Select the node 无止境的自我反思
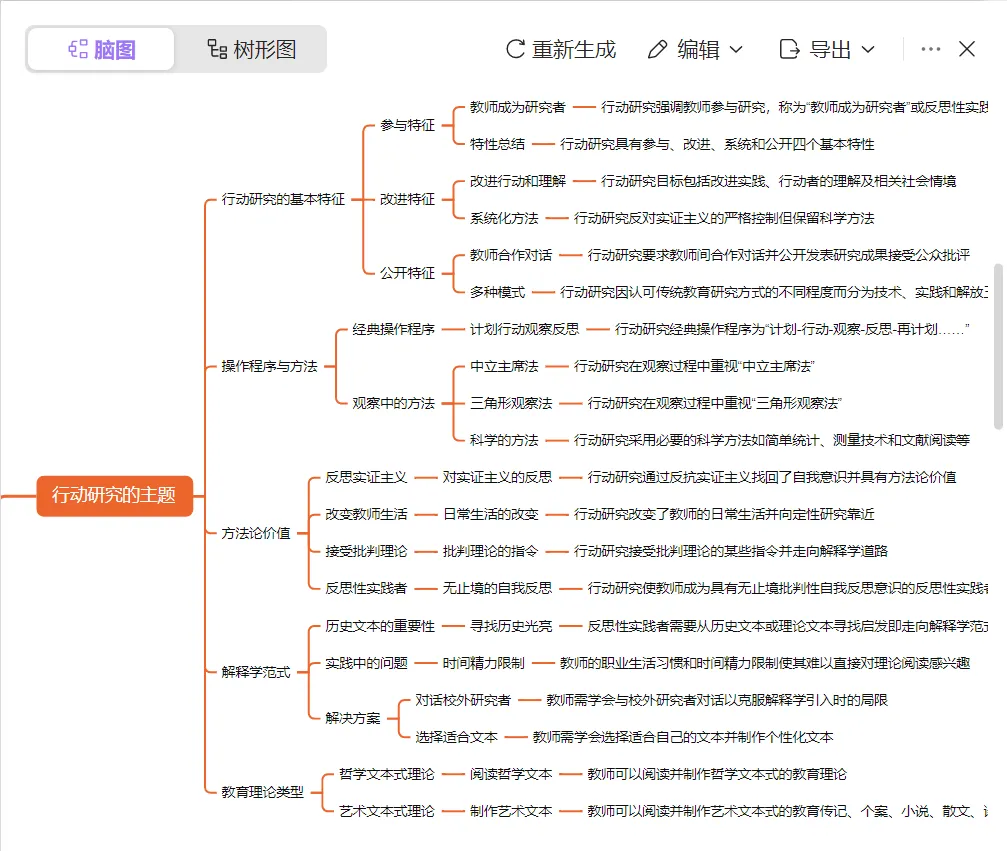The image size is (1007, 851). pos(497,588)
